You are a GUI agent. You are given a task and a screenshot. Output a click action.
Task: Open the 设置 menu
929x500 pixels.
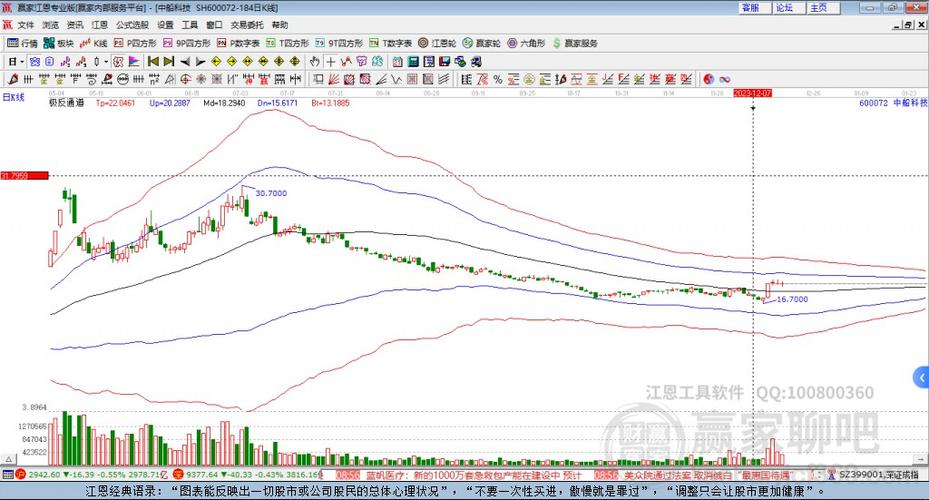point(165,25)
